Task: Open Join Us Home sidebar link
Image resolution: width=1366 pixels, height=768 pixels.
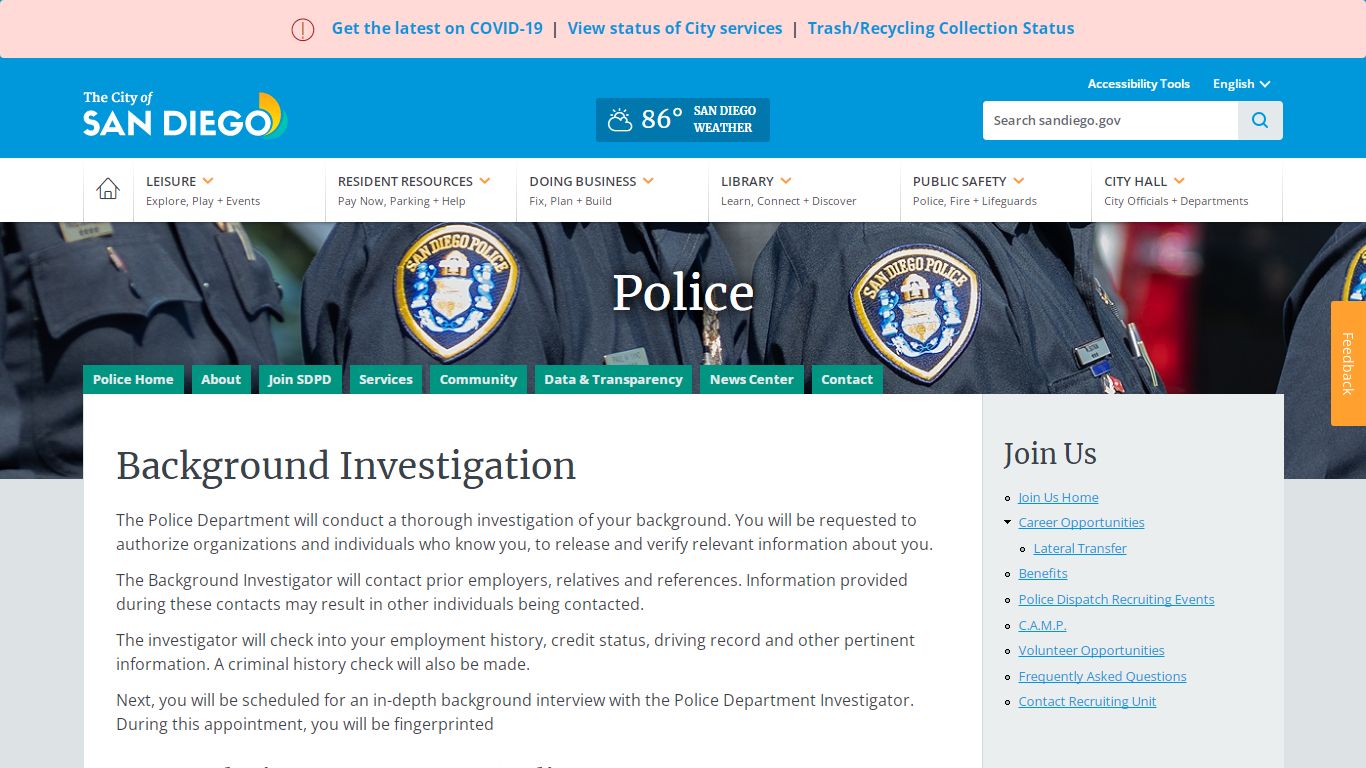Action: pyautogui.click(x=1058, y=497)
